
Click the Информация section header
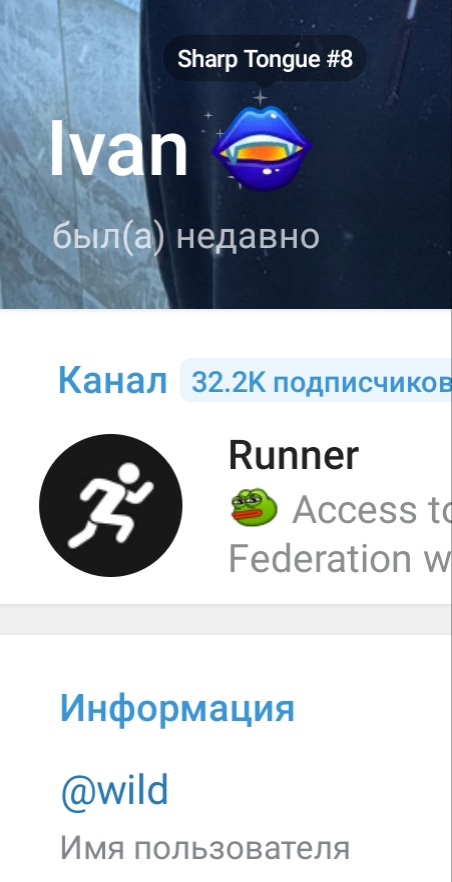pos(177,708)
